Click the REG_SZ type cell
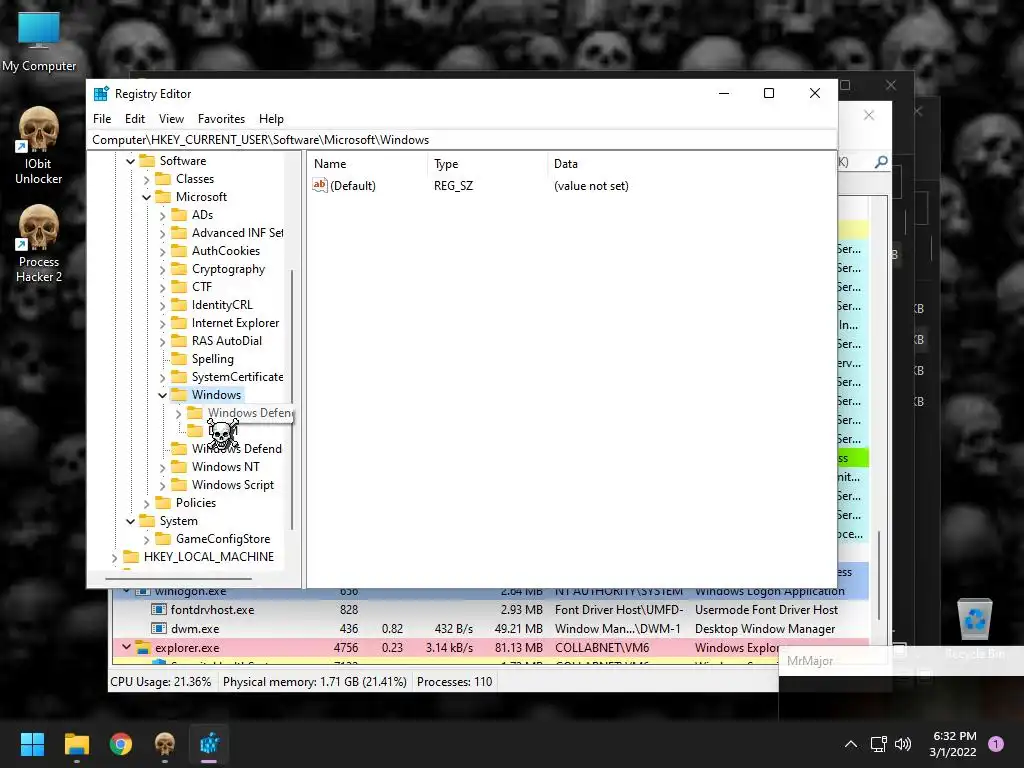The width and height of the screenshot is (1024, 768). tap(453, 186)
